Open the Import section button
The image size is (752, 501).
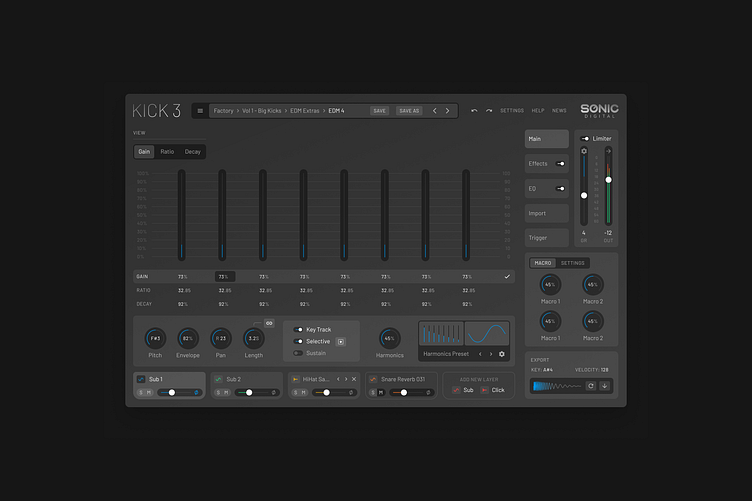546,213
